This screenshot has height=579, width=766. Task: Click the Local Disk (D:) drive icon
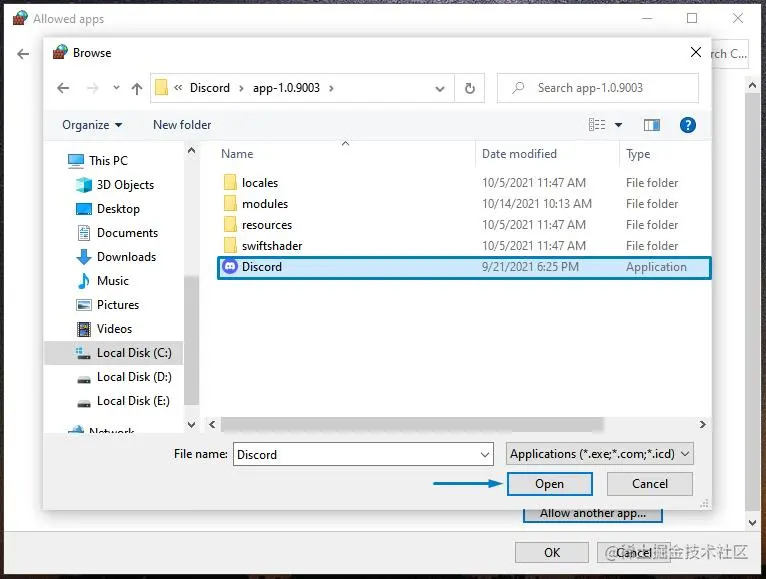pyautogui.click(x=84, y=379)
